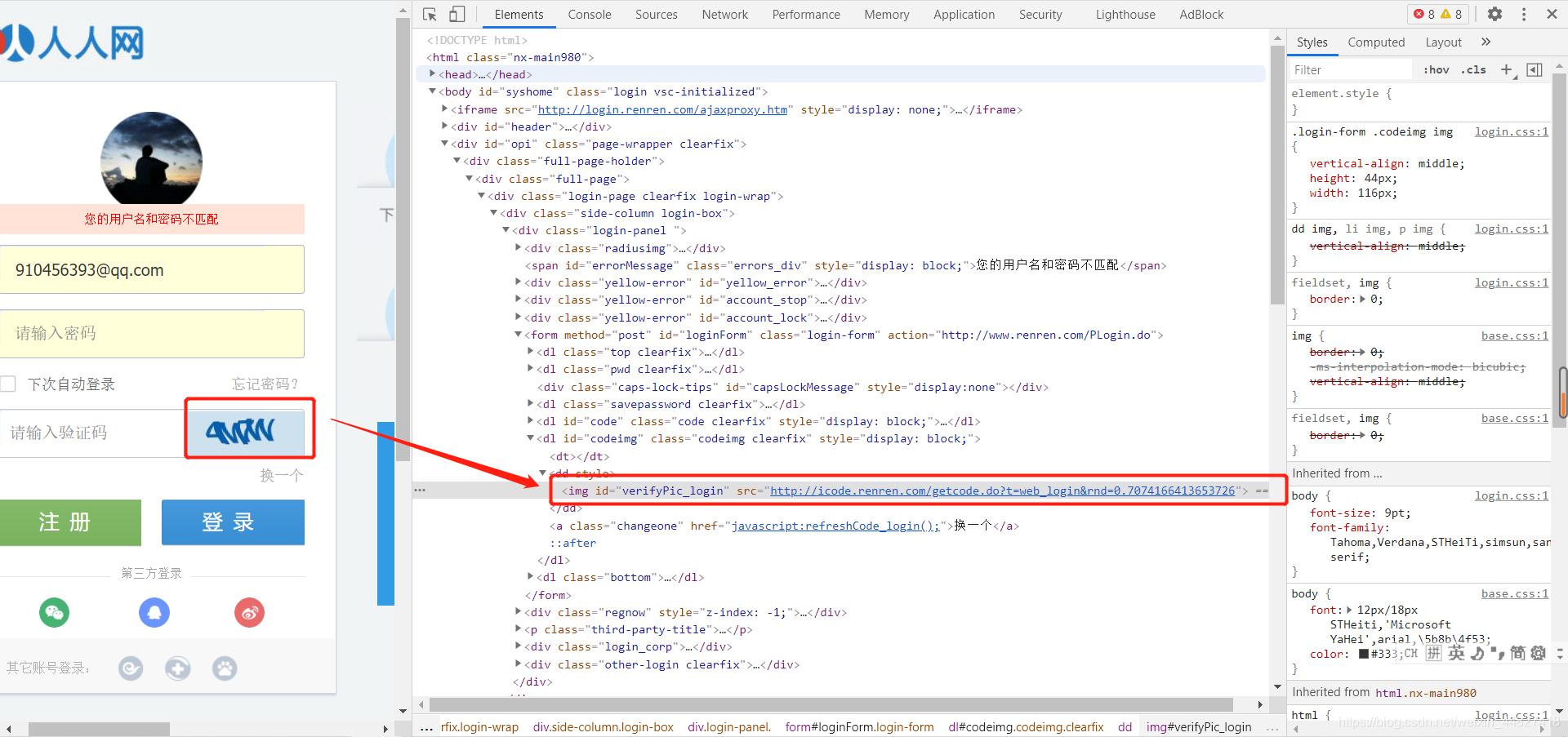The image size is (1568, 737).
Task: Switch to the Console tab
Action: coord(590,15)
